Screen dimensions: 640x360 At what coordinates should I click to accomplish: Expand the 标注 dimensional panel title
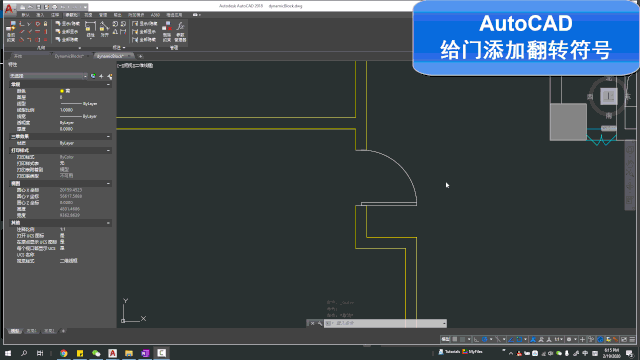(x=118, y=48)
